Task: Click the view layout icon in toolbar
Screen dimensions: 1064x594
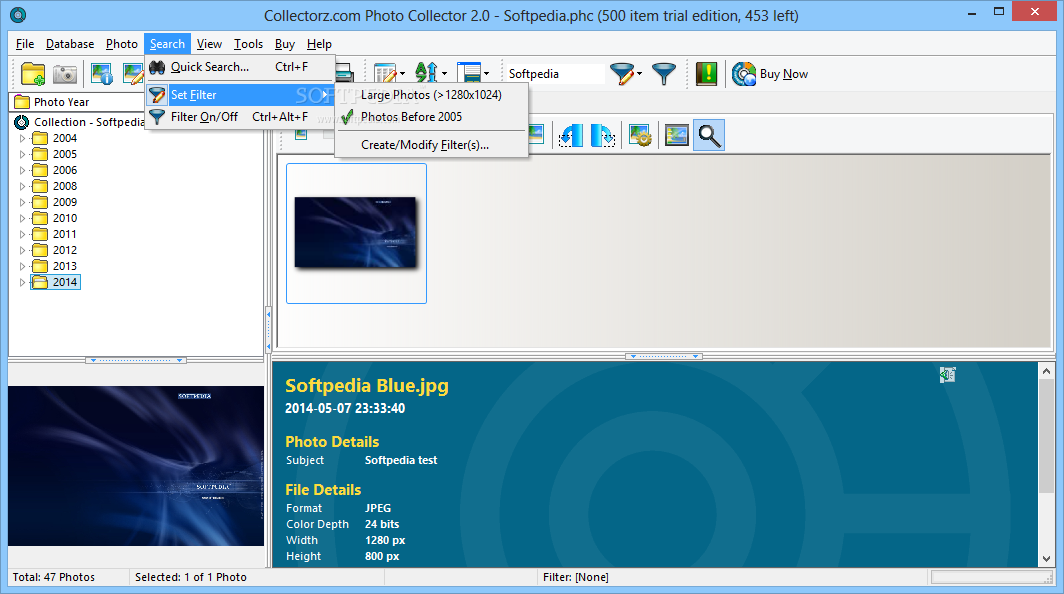Action: point(469,73)
